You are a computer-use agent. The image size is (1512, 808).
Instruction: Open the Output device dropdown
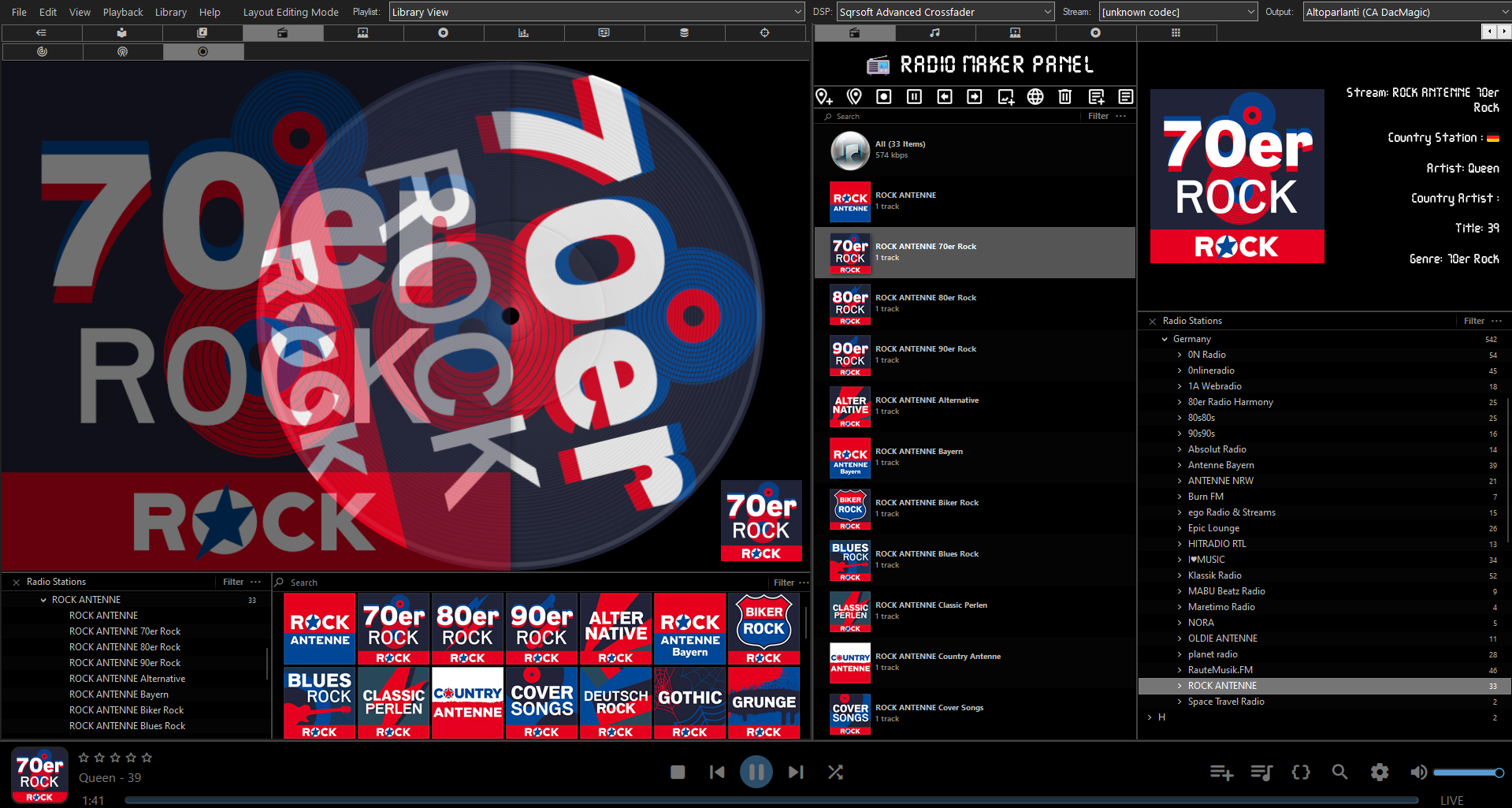pos(1407,12)
